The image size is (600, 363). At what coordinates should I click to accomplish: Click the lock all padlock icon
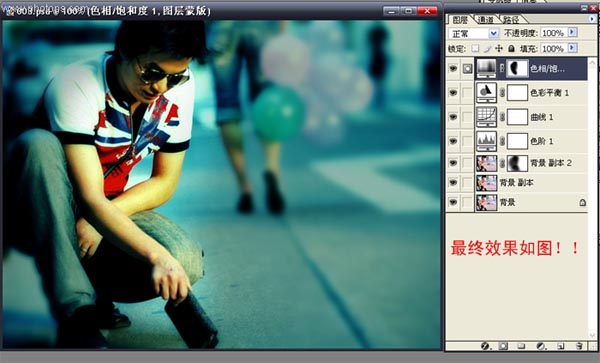511,49
